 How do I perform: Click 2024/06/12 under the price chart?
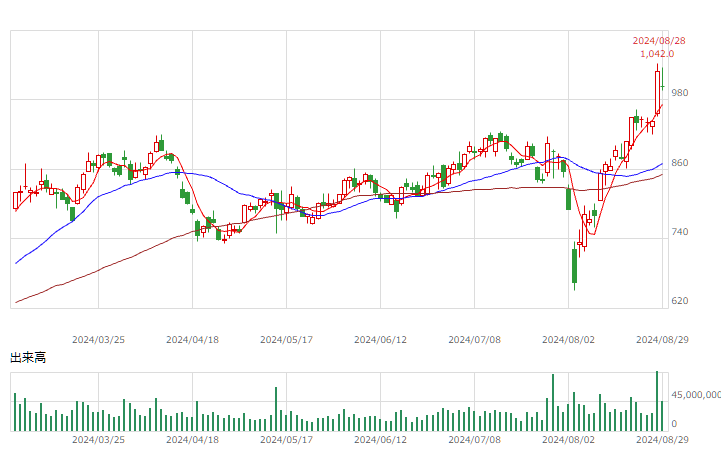[380, 340]
